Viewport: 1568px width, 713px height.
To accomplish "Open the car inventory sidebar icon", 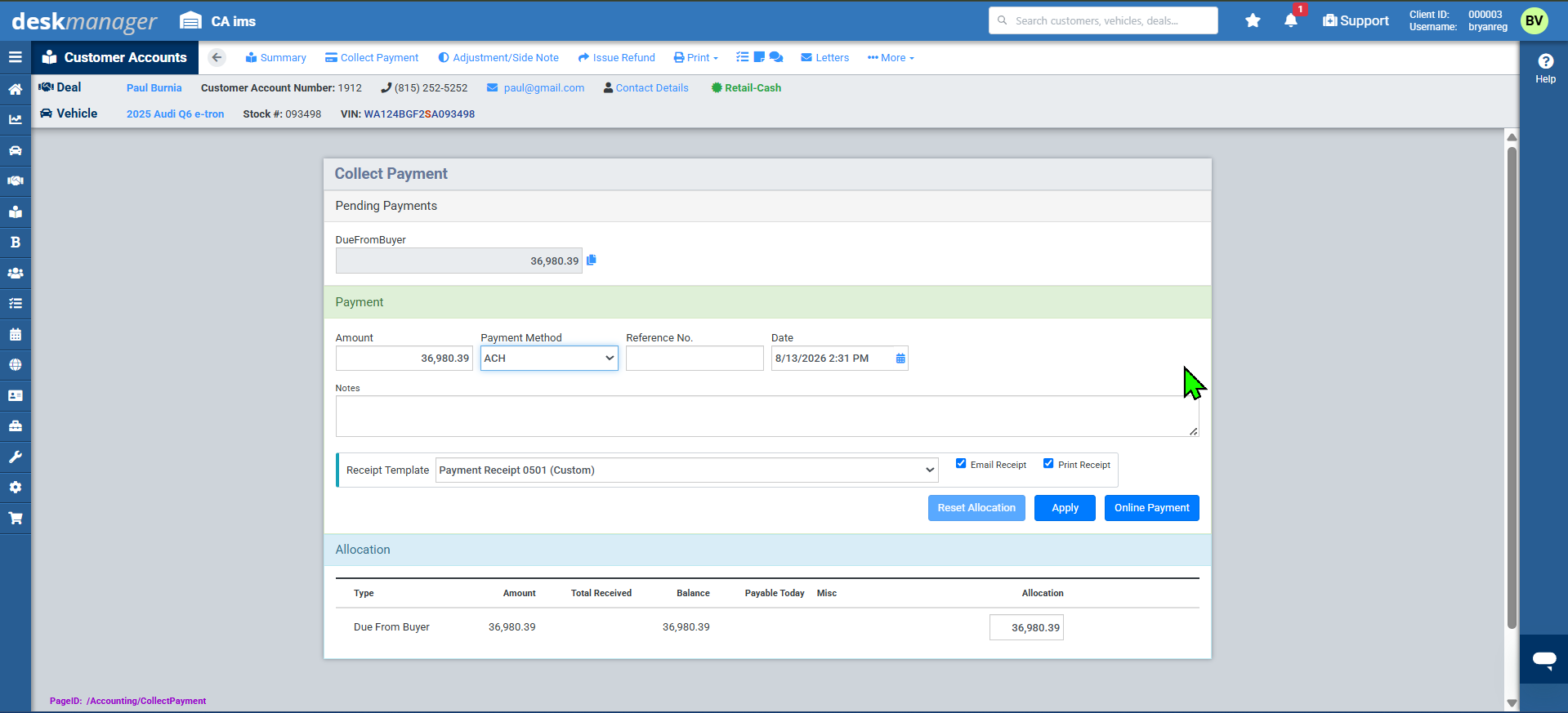I will tap(15, 150).
